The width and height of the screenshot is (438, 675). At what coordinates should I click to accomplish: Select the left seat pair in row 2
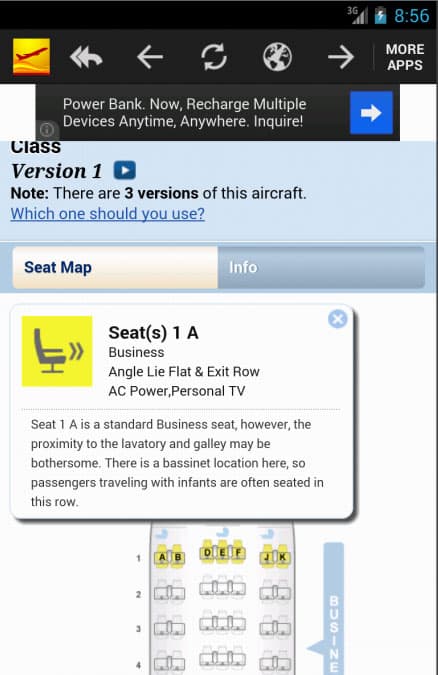pos(169,593)
